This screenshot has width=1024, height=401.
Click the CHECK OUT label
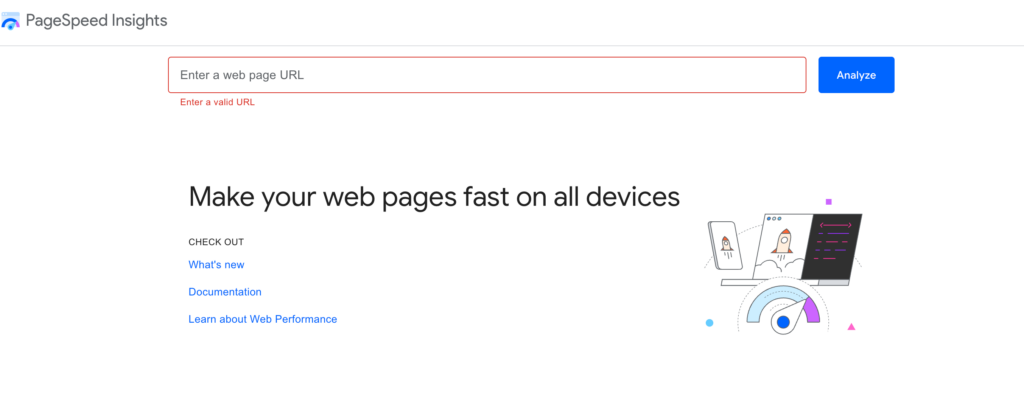216,242
